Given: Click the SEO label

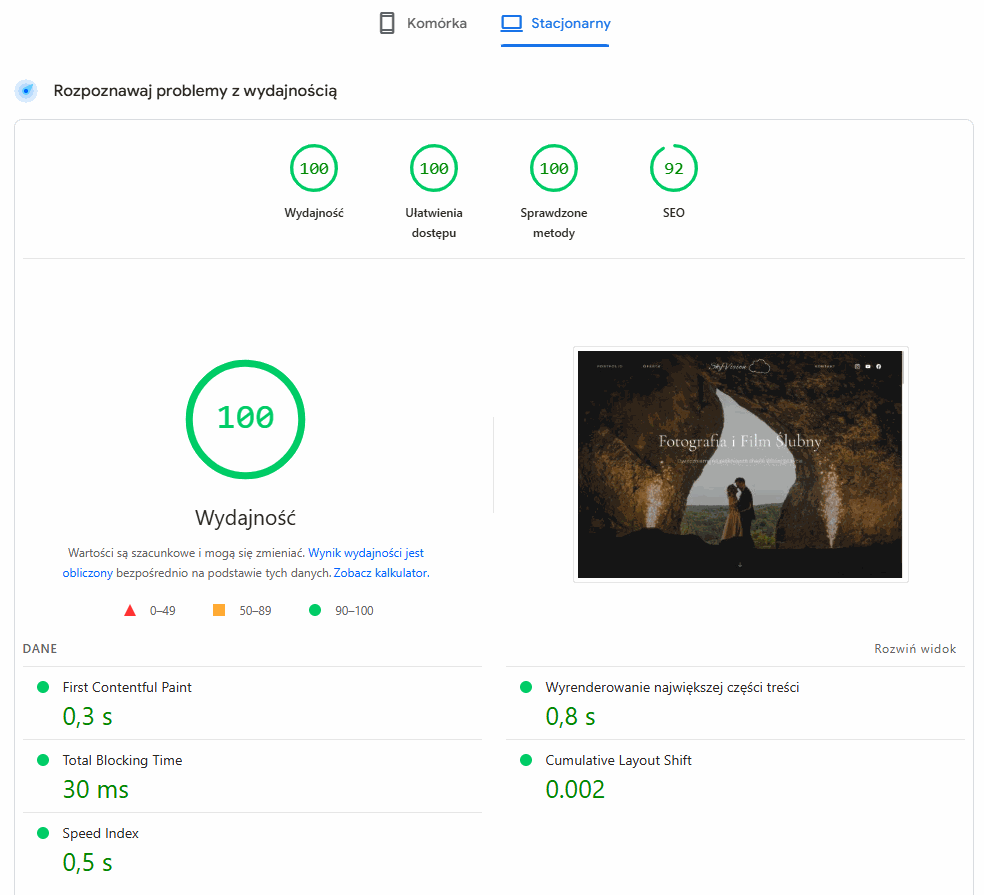Looking at the screenshot, I should click(673, 213).
